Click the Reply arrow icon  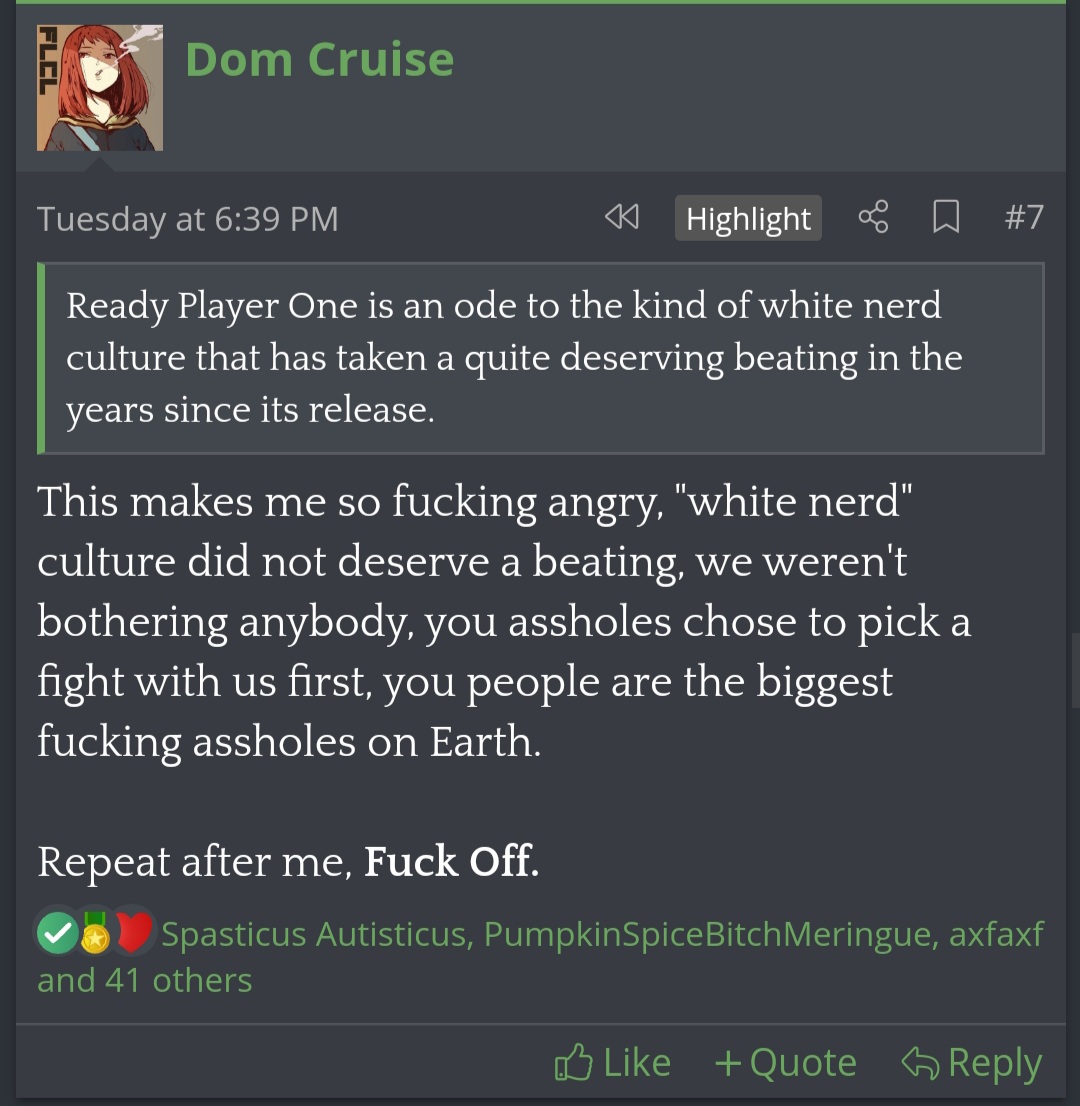point(920,1063)
